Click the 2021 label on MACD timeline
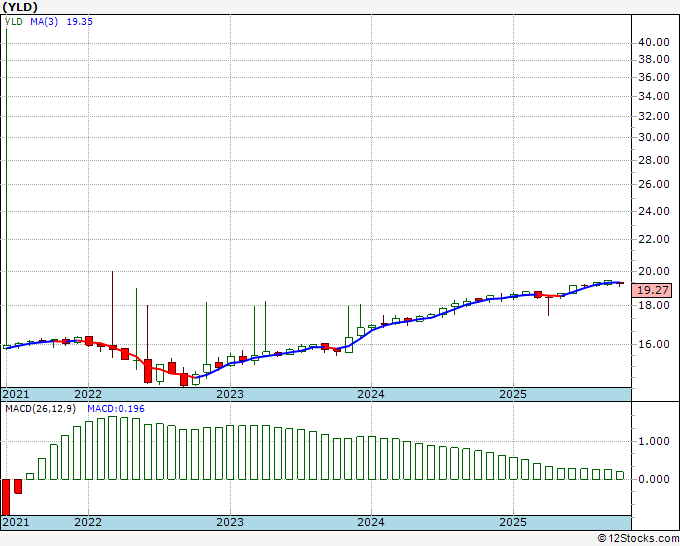 [16, 522]
